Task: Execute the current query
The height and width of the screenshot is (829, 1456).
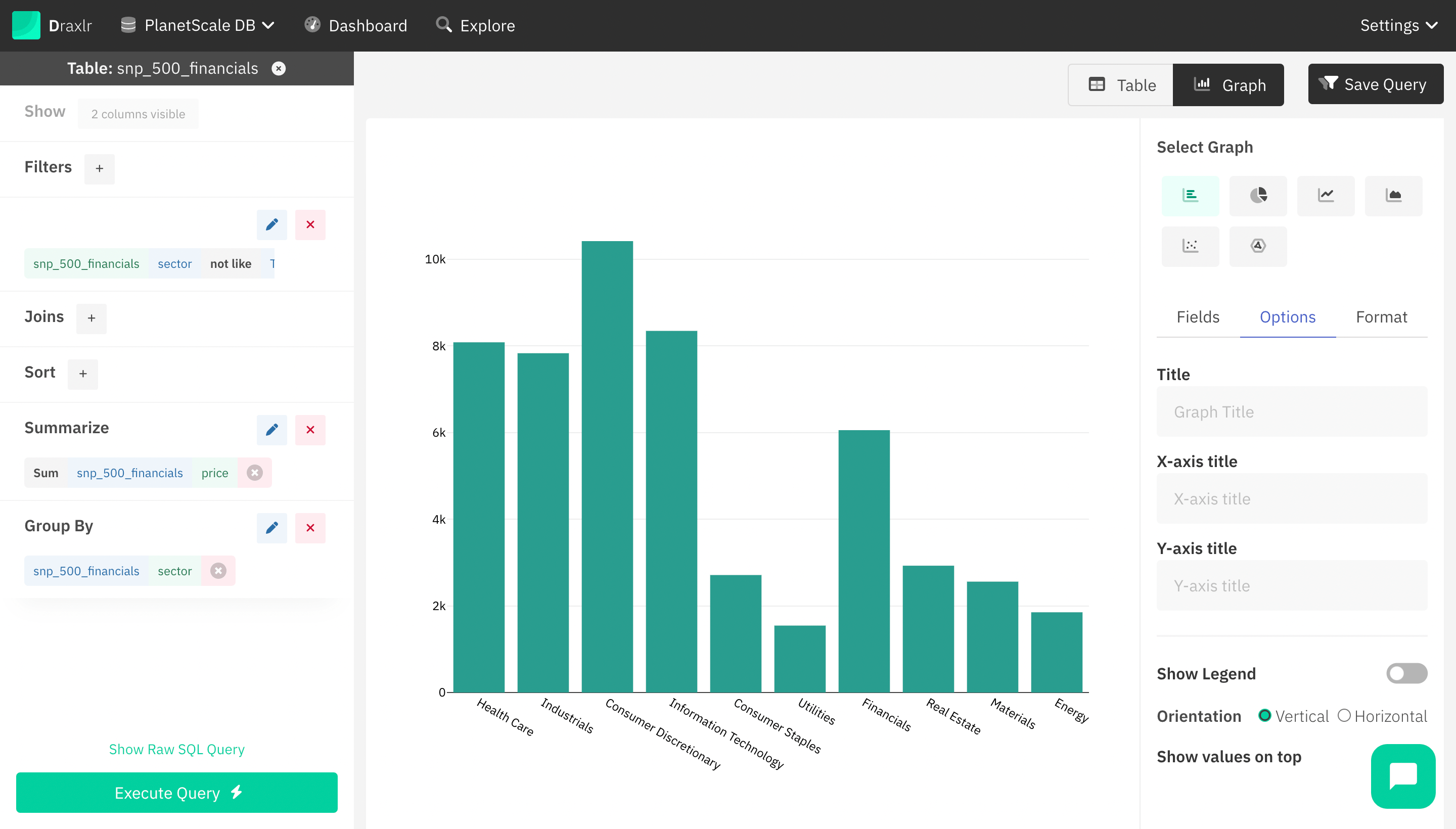Action: coord(177,793)
